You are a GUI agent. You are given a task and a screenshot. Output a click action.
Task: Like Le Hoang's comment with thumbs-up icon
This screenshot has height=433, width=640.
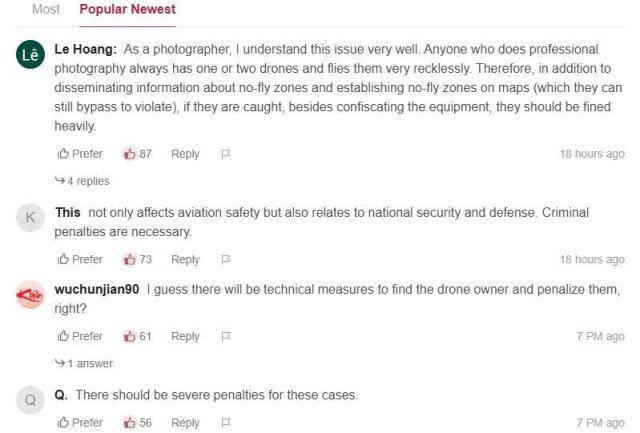[x=63, y=154]
